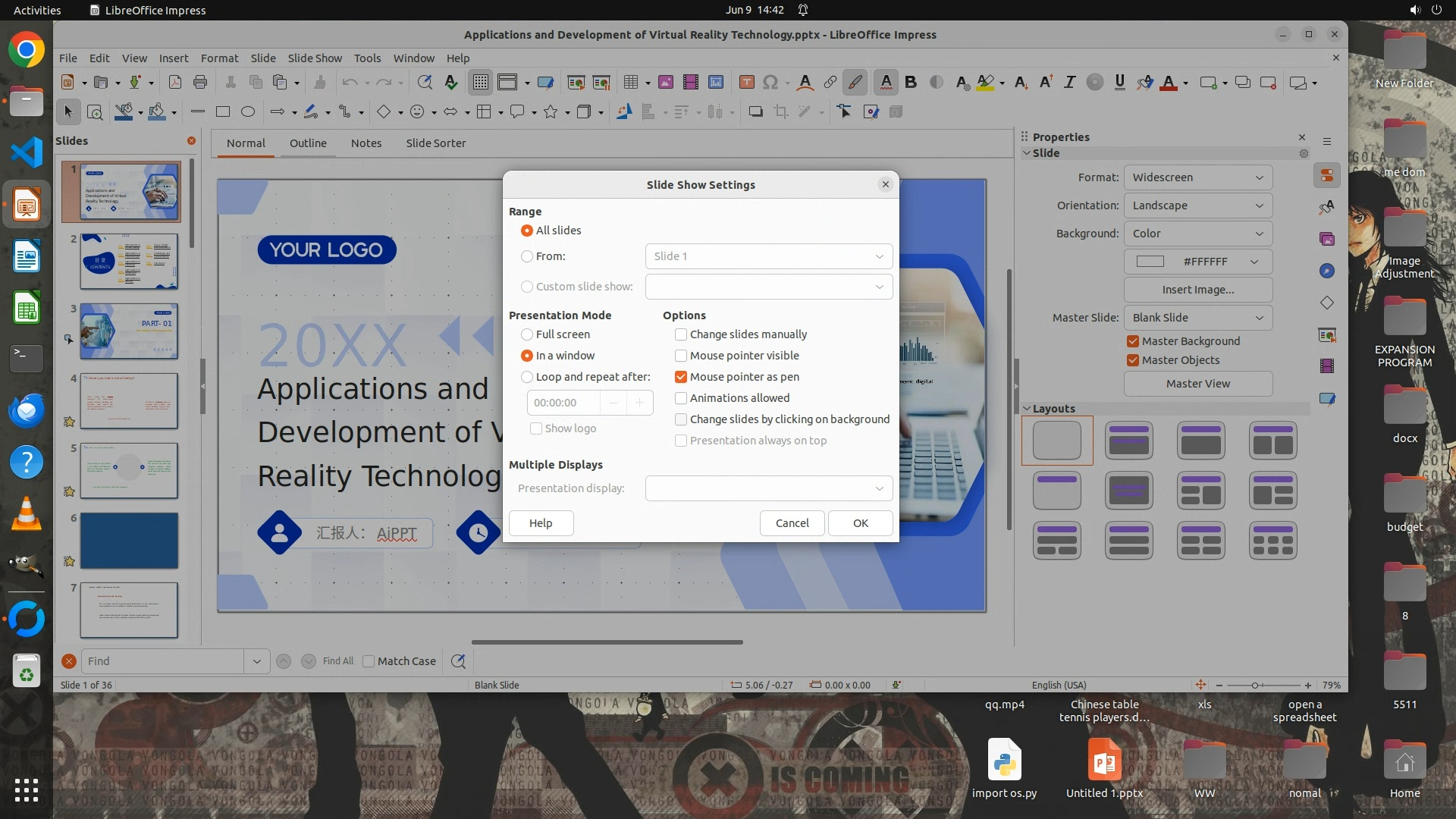Open the From slide dropdown
Image resolution: width=1456 pixels, height=819 pixels.
coord(768,256)
